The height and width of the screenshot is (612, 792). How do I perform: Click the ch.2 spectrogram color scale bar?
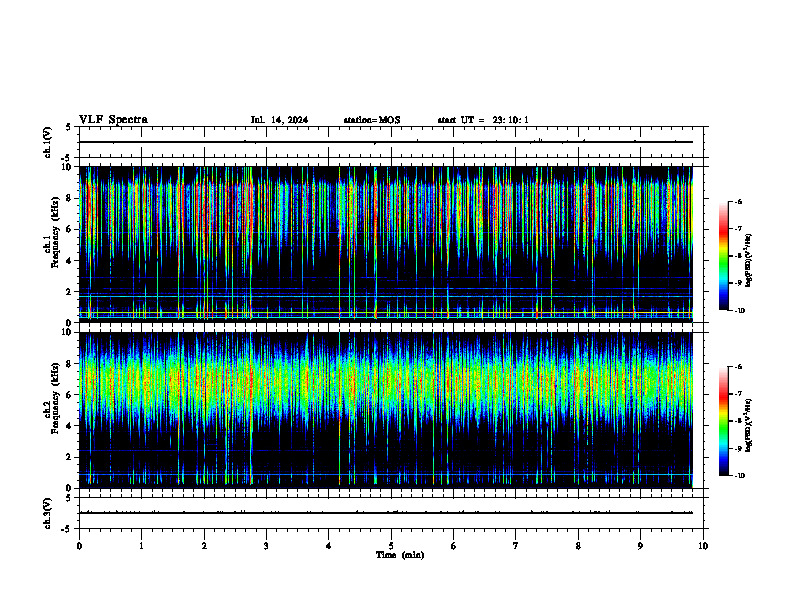723,421
